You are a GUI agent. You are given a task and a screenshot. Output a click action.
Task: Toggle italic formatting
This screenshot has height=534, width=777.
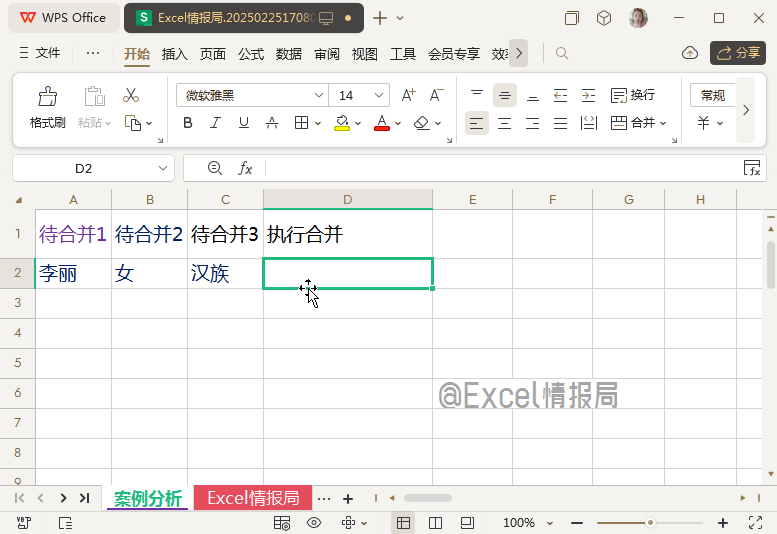point(215,123)
